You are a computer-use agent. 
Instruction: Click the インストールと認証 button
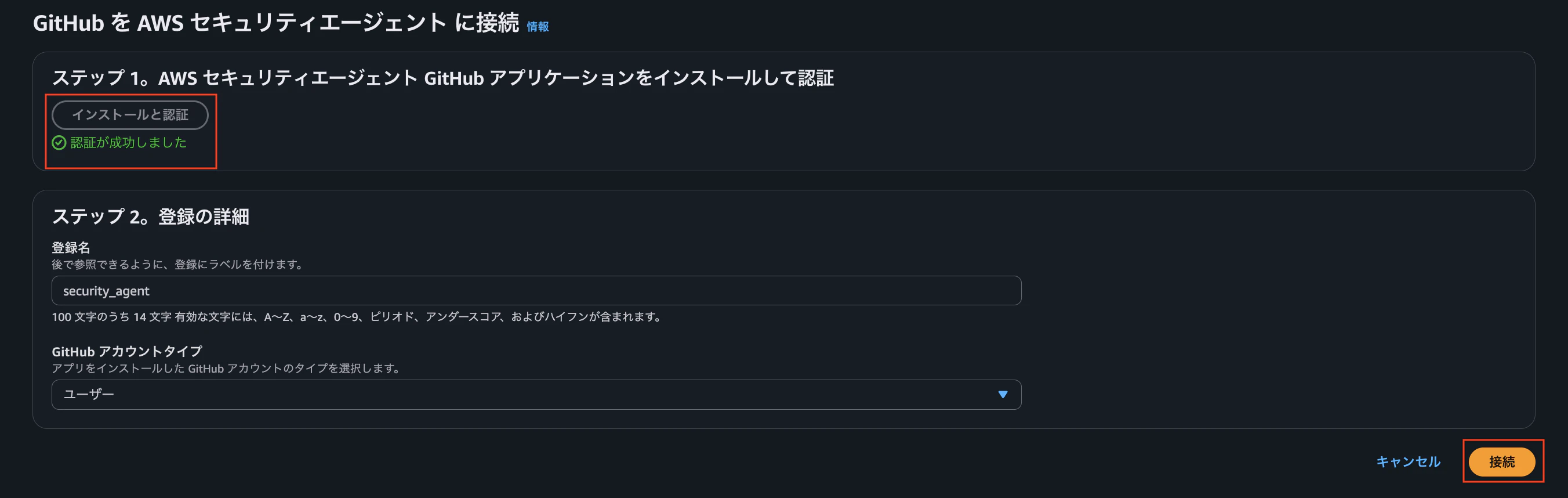pos(130,114)
